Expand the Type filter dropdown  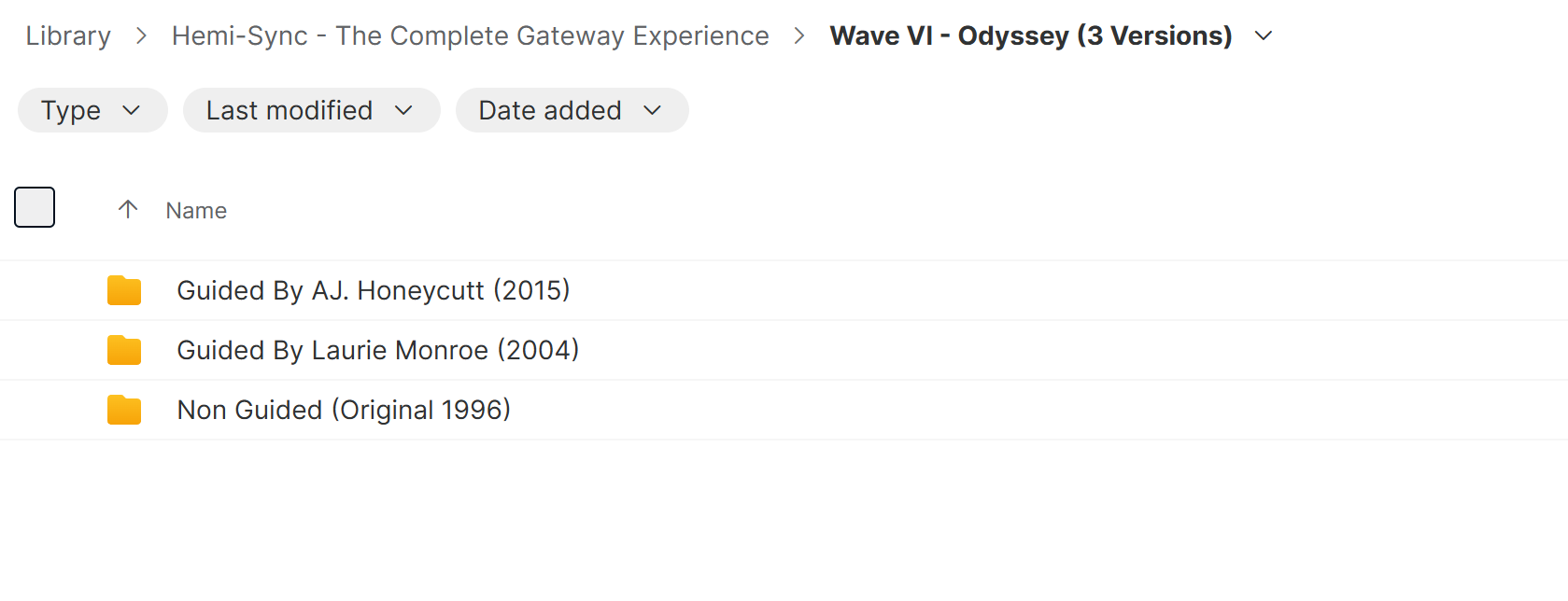click(92, 110)
